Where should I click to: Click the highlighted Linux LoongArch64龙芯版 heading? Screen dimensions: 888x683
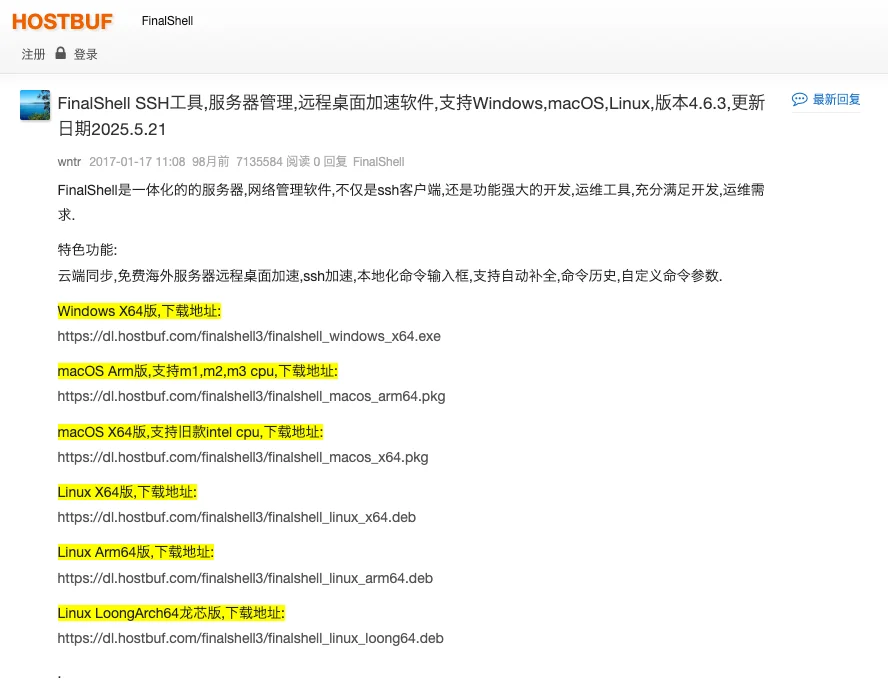171,613
